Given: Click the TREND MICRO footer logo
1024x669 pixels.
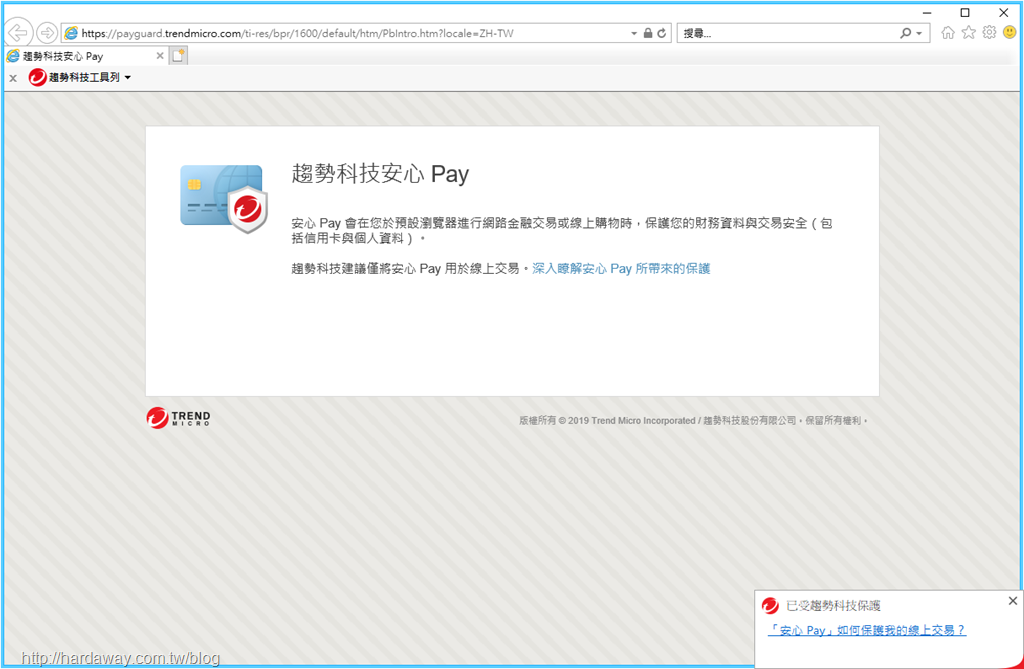Looking at the screenshot, I should (x=178, y=417).
